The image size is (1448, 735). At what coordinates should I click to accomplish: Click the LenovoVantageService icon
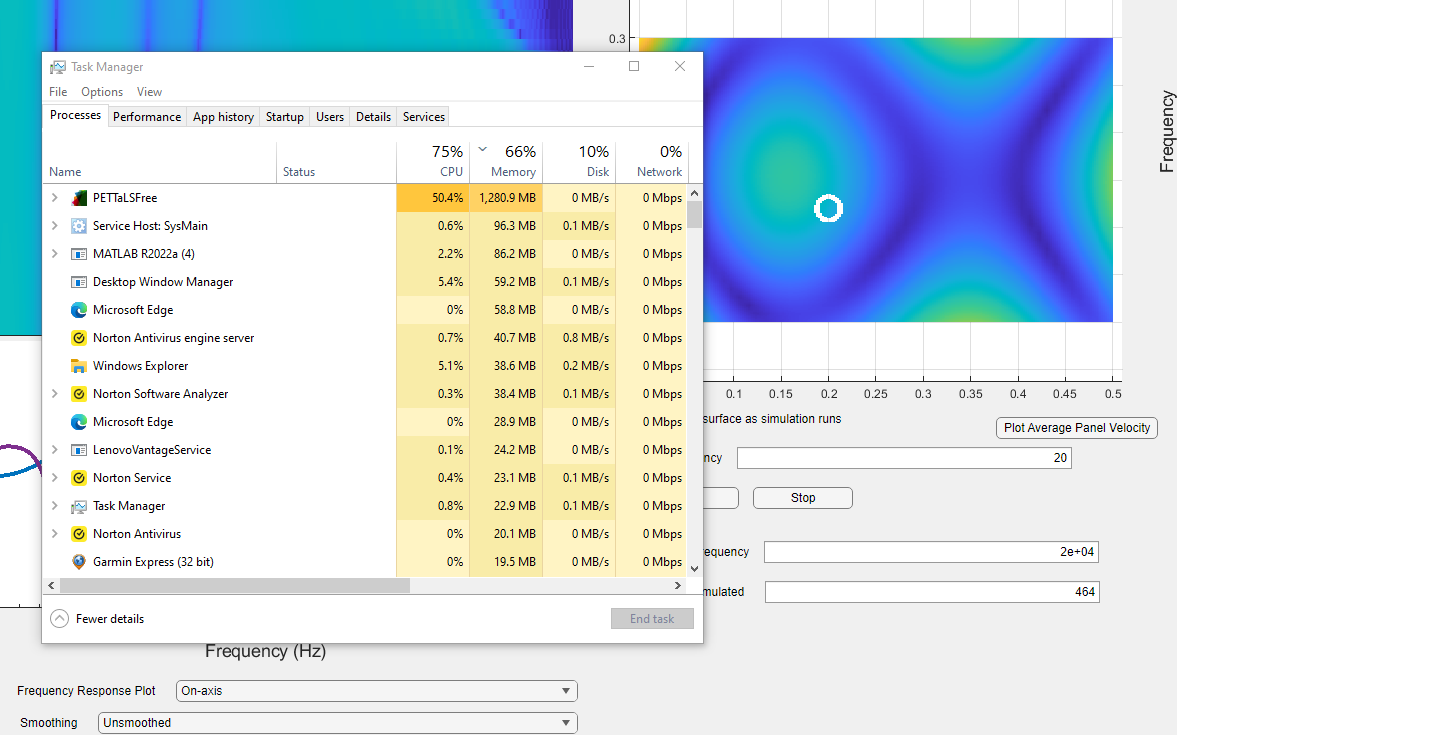(79, 450)
